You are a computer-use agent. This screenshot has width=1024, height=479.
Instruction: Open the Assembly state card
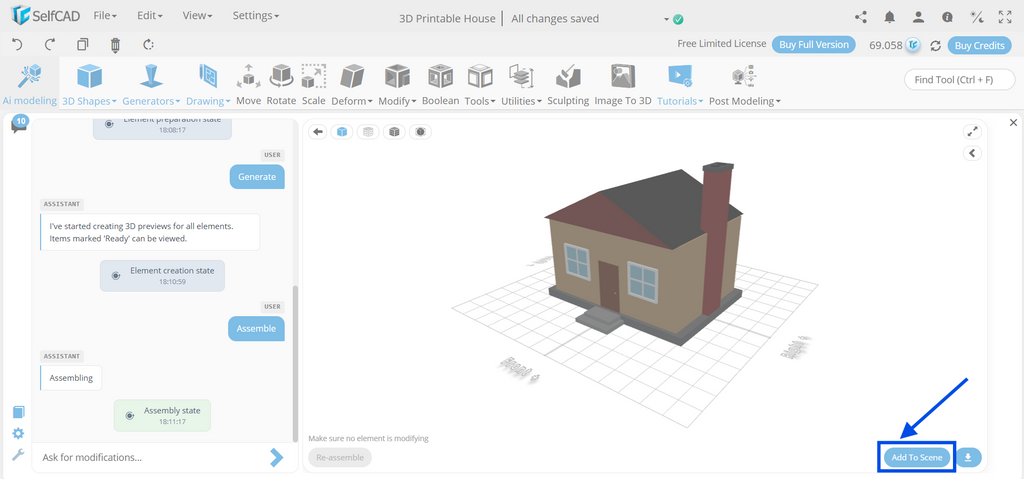coord(163,416)
